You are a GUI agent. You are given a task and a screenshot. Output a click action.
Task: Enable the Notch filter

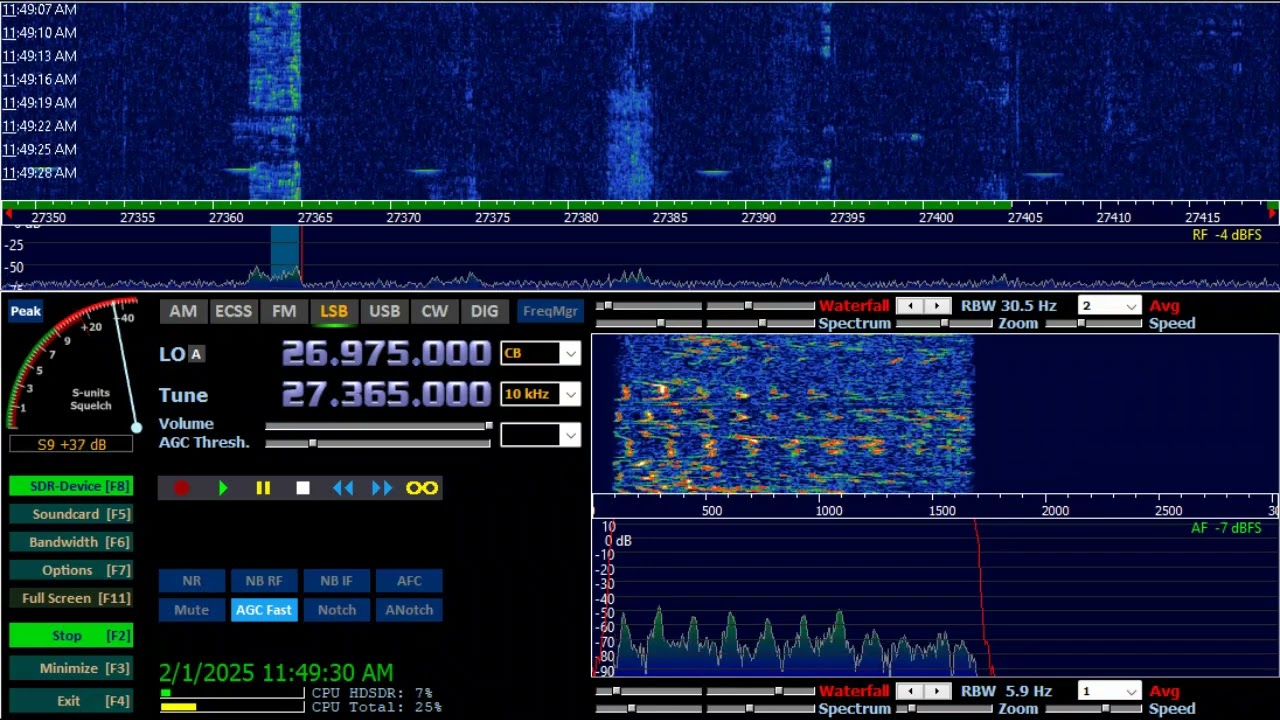(336, 610)
